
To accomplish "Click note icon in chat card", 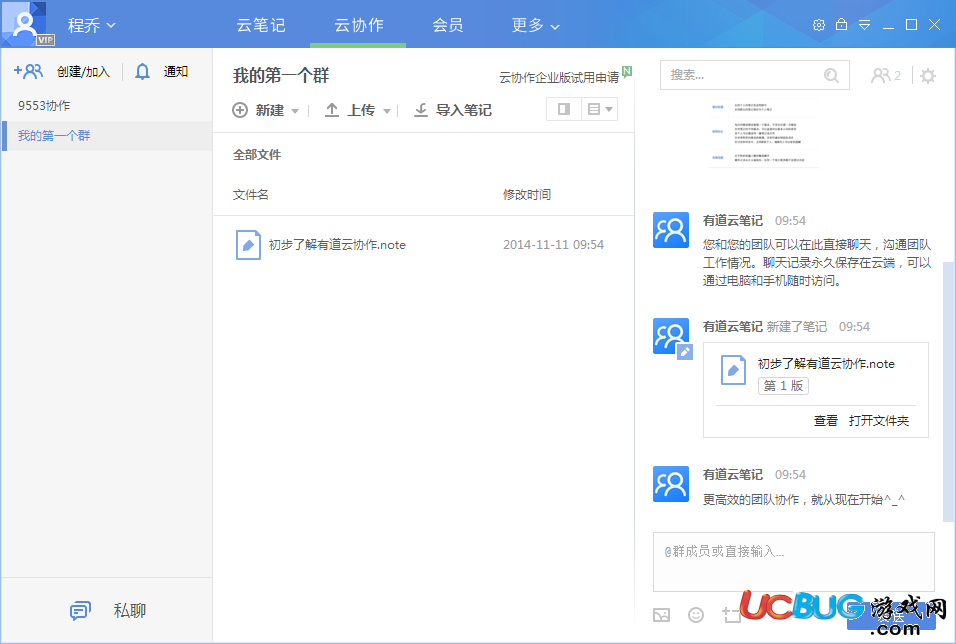I will (x=733, y=370).
